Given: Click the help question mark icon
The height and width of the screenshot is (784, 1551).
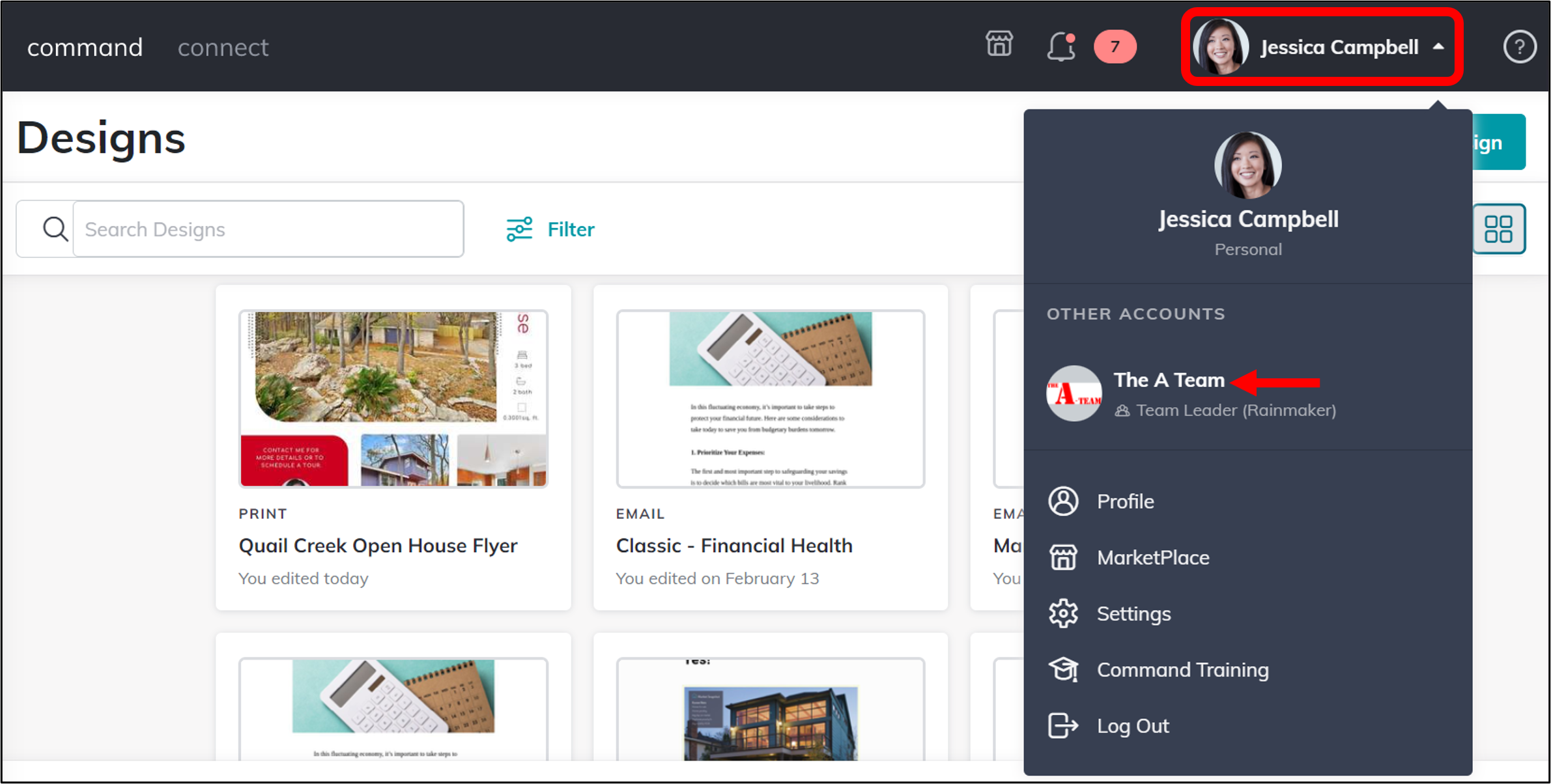Looking at the screenshot, I should [x=1520, y=46].
